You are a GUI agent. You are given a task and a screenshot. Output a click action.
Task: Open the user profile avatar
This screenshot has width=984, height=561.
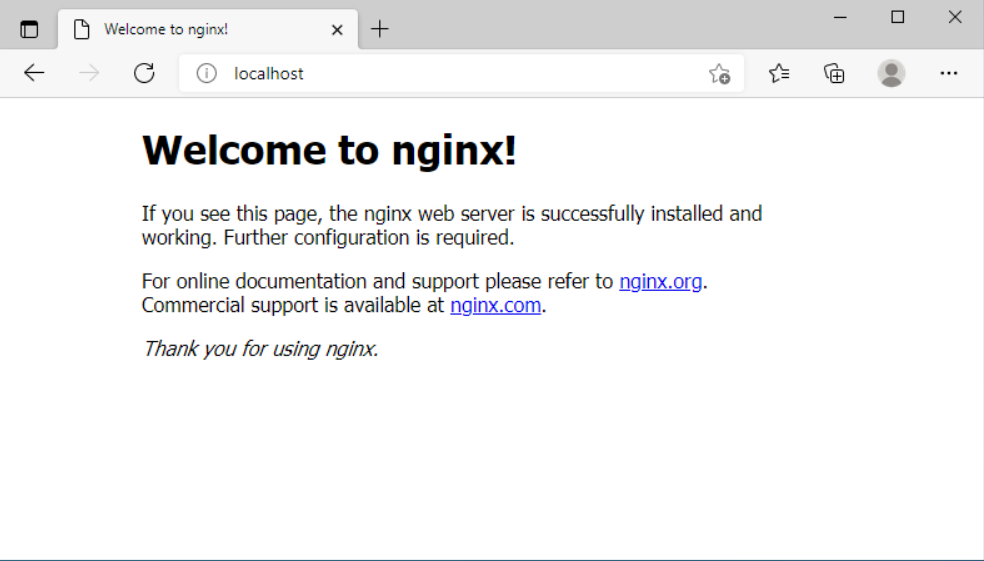point(891,73)
